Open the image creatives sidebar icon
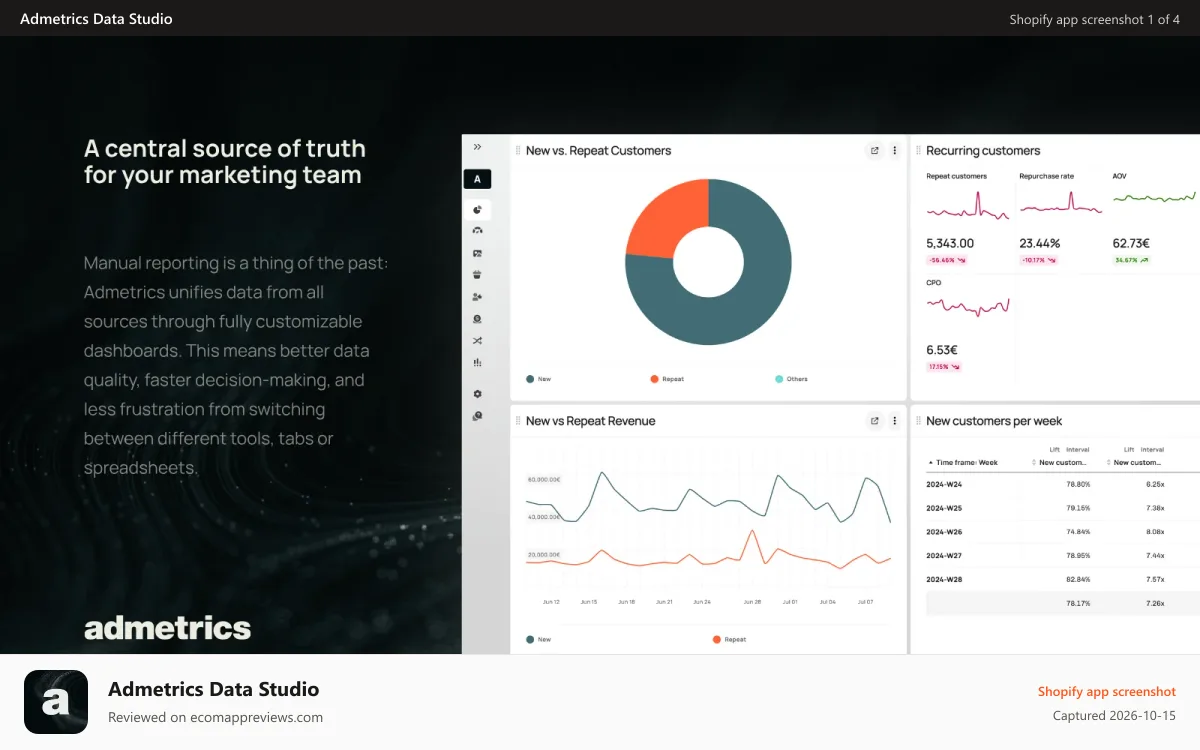Viewport: 1200px width, 750px height. 477,253
